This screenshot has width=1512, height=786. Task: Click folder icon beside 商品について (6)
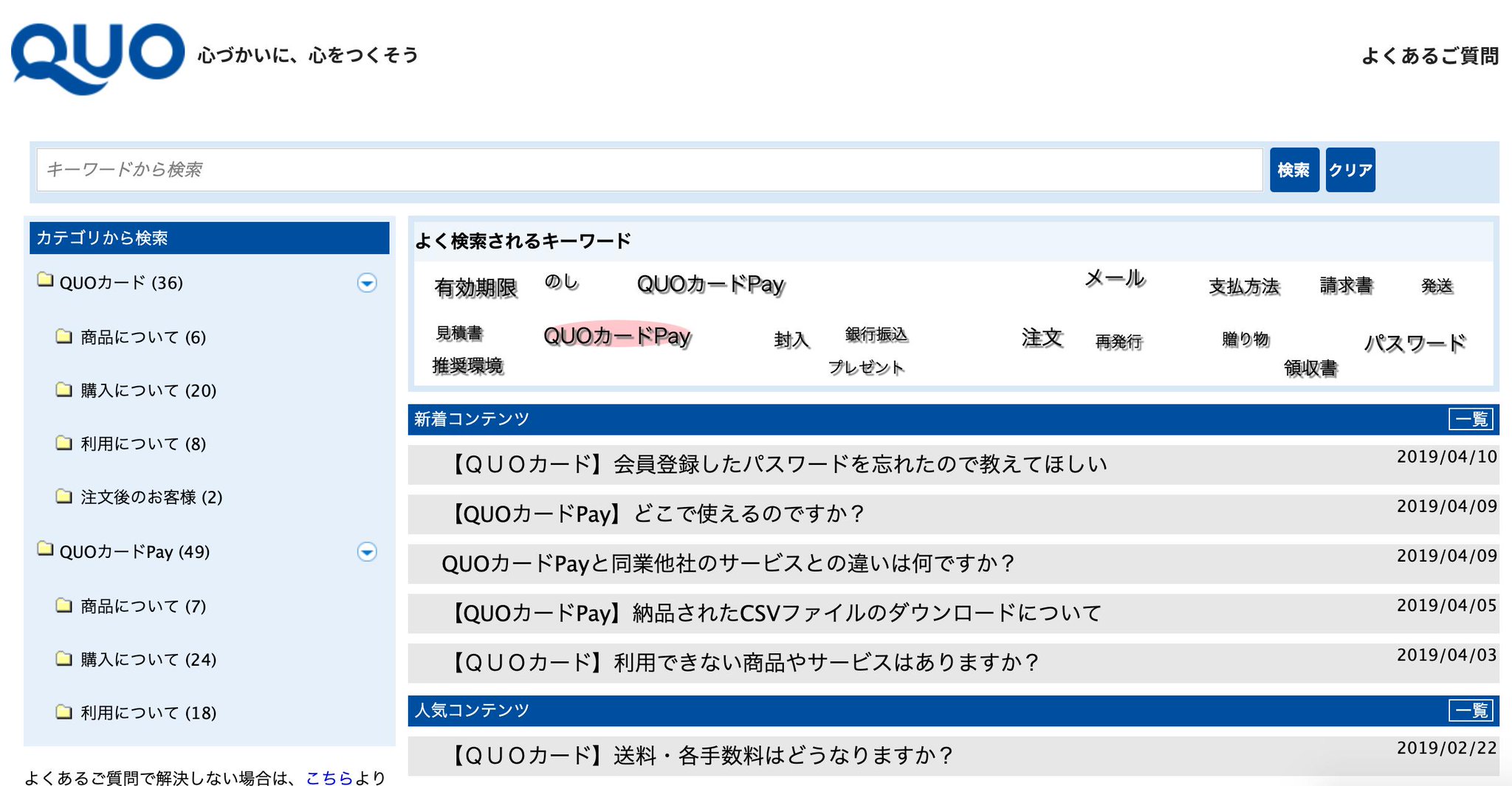(x=64, y=337)
